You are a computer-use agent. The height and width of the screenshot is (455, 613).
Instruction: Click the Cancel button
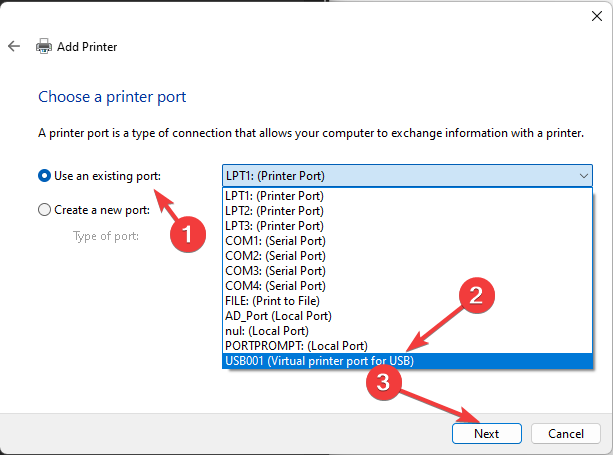tap(566, 434)
